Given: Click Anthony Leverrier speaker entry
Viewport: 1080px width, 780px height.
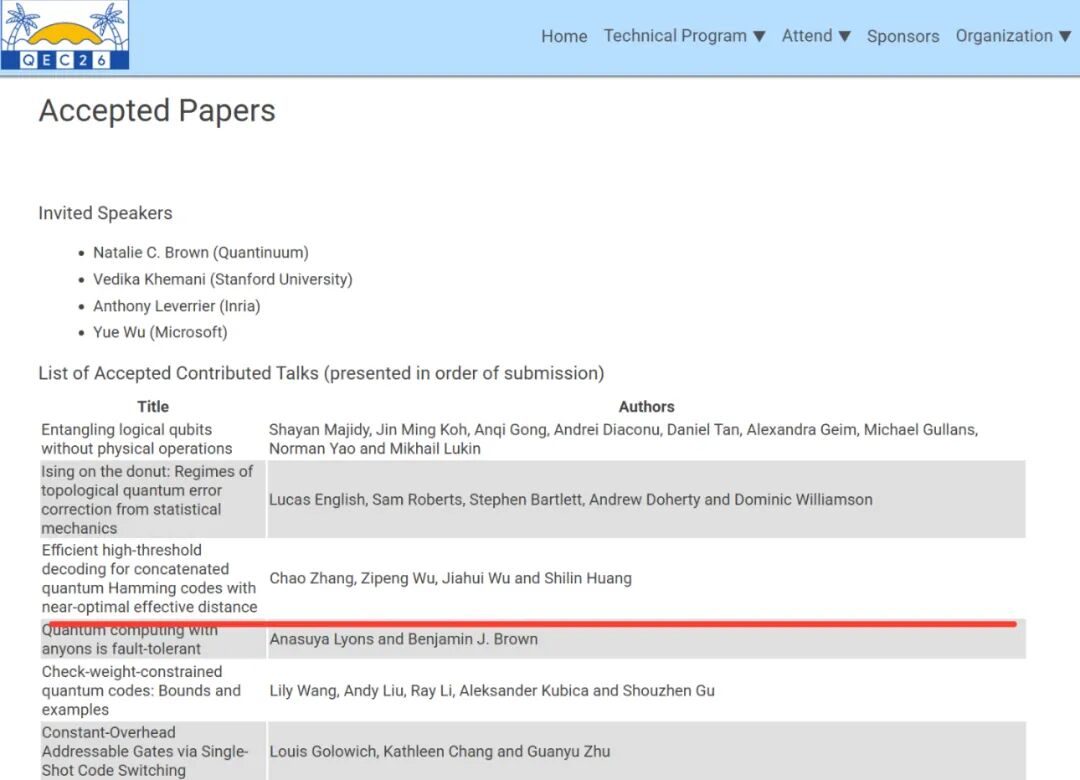Looking at the screenshot, I should click(176, 306).
